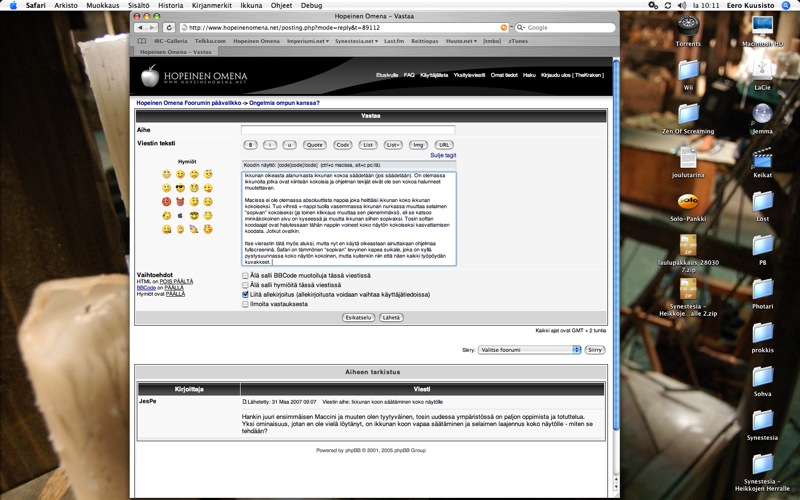Image resolution: width=800 pixels, height=500 pixels.
Task: Click the orange RSS icon in address bar
Action: tap(504, 28)
